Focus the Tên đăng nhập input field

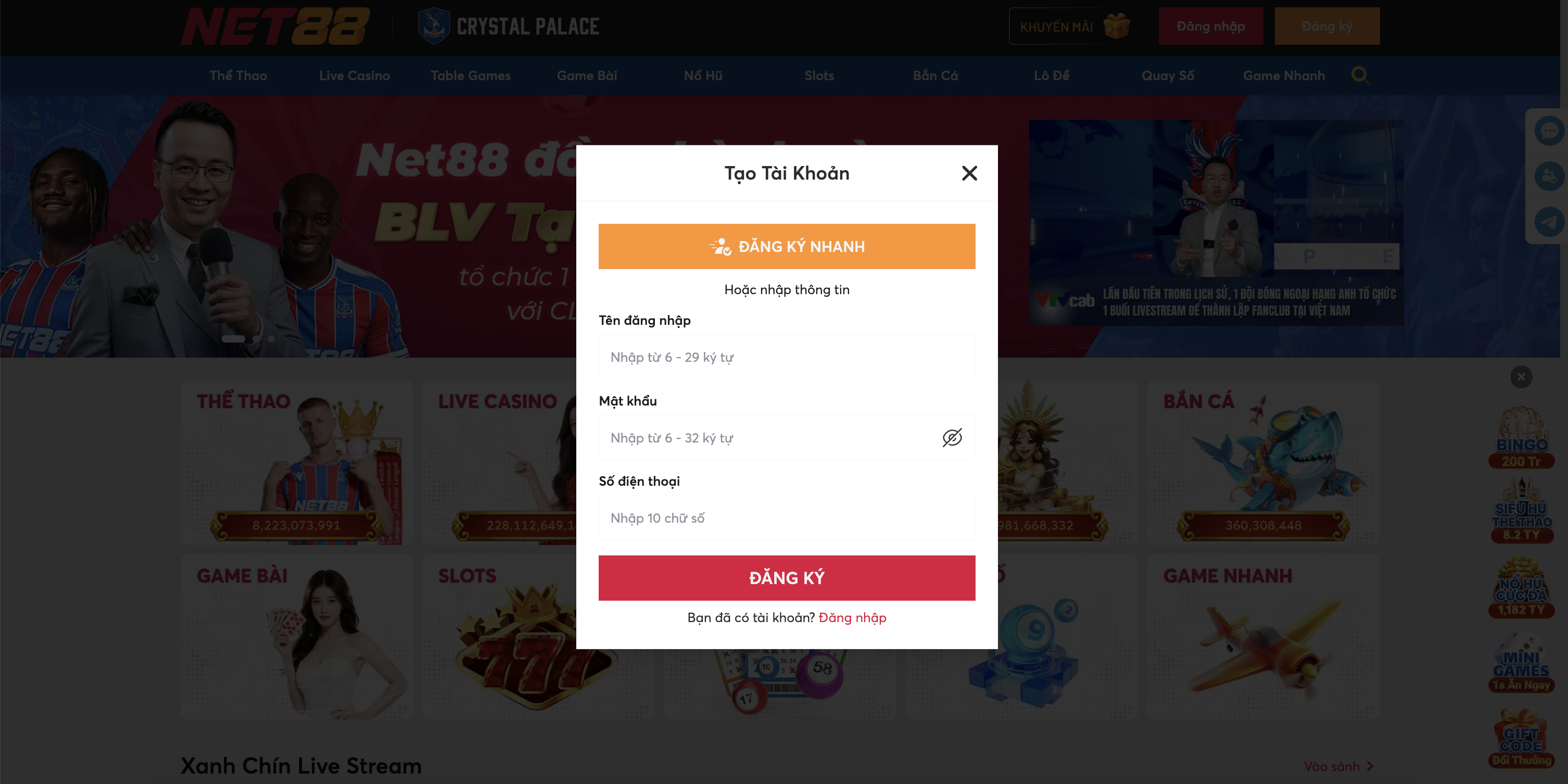pyautogui.click(x=787, y=357)
